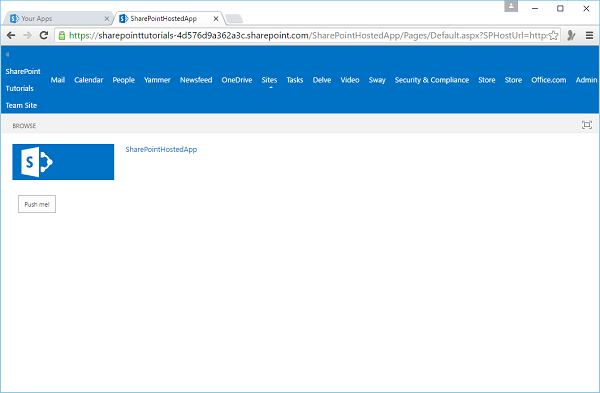Click the browser back arrow

click(x=11, y=36)
